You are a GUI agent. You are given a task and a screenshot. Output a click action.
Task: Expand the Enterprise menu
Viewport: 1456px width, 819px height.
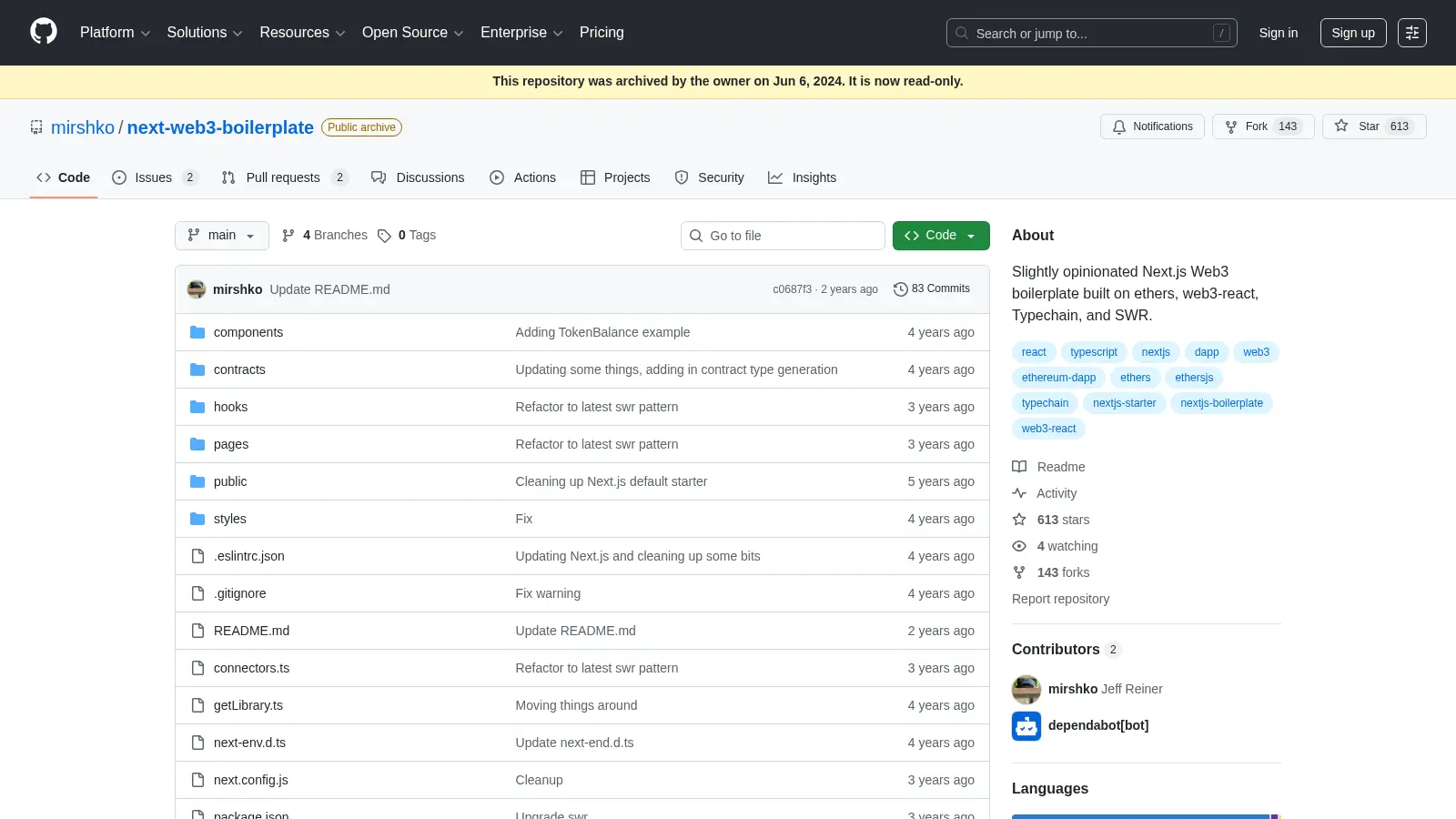point(522,33)
